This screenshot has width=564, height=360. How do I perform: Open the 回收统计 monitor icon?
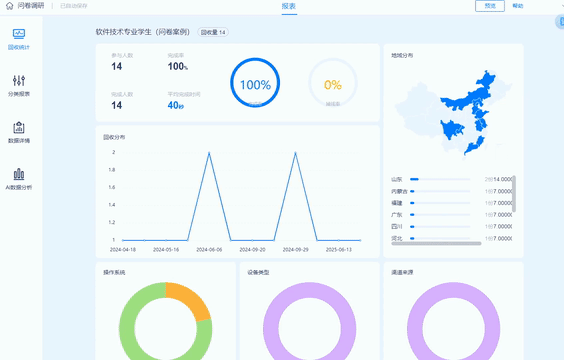19,34
